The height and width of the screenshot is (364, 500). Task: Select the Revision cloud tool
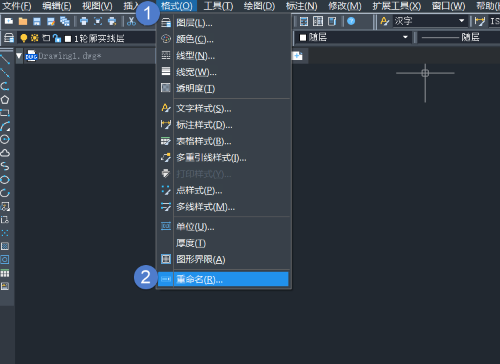tap(5, 153)
